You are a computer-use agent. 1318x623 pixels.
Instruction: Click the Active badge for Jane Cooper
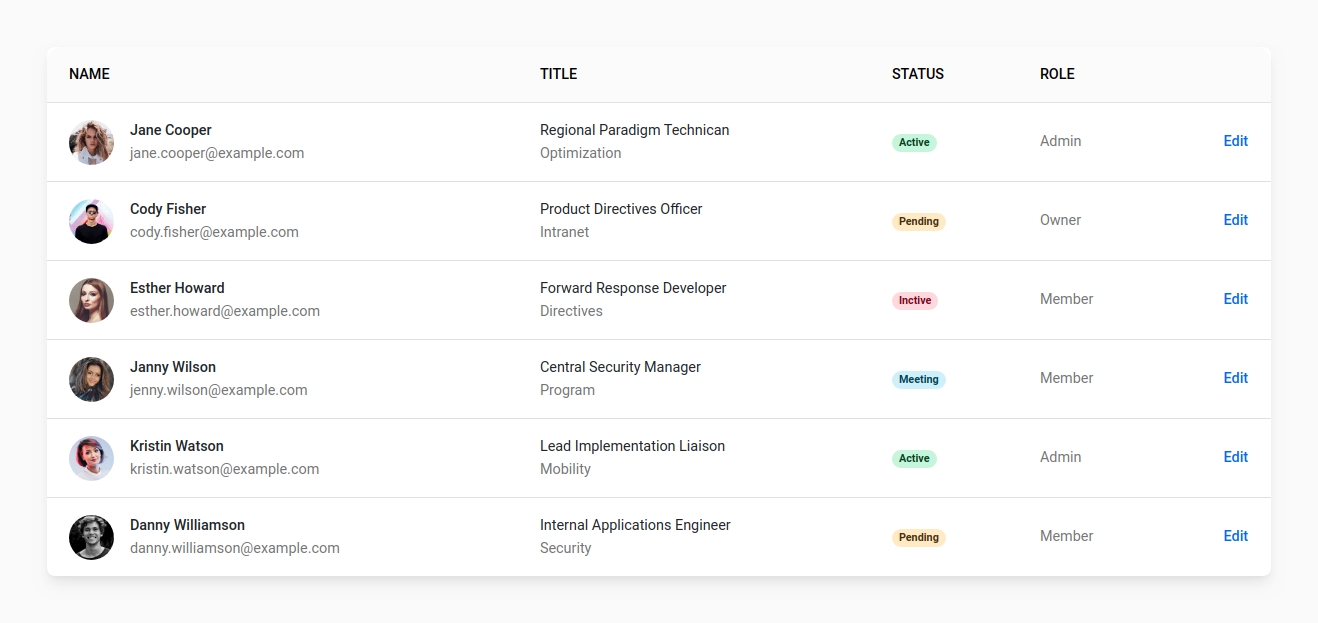coord(913,142)
